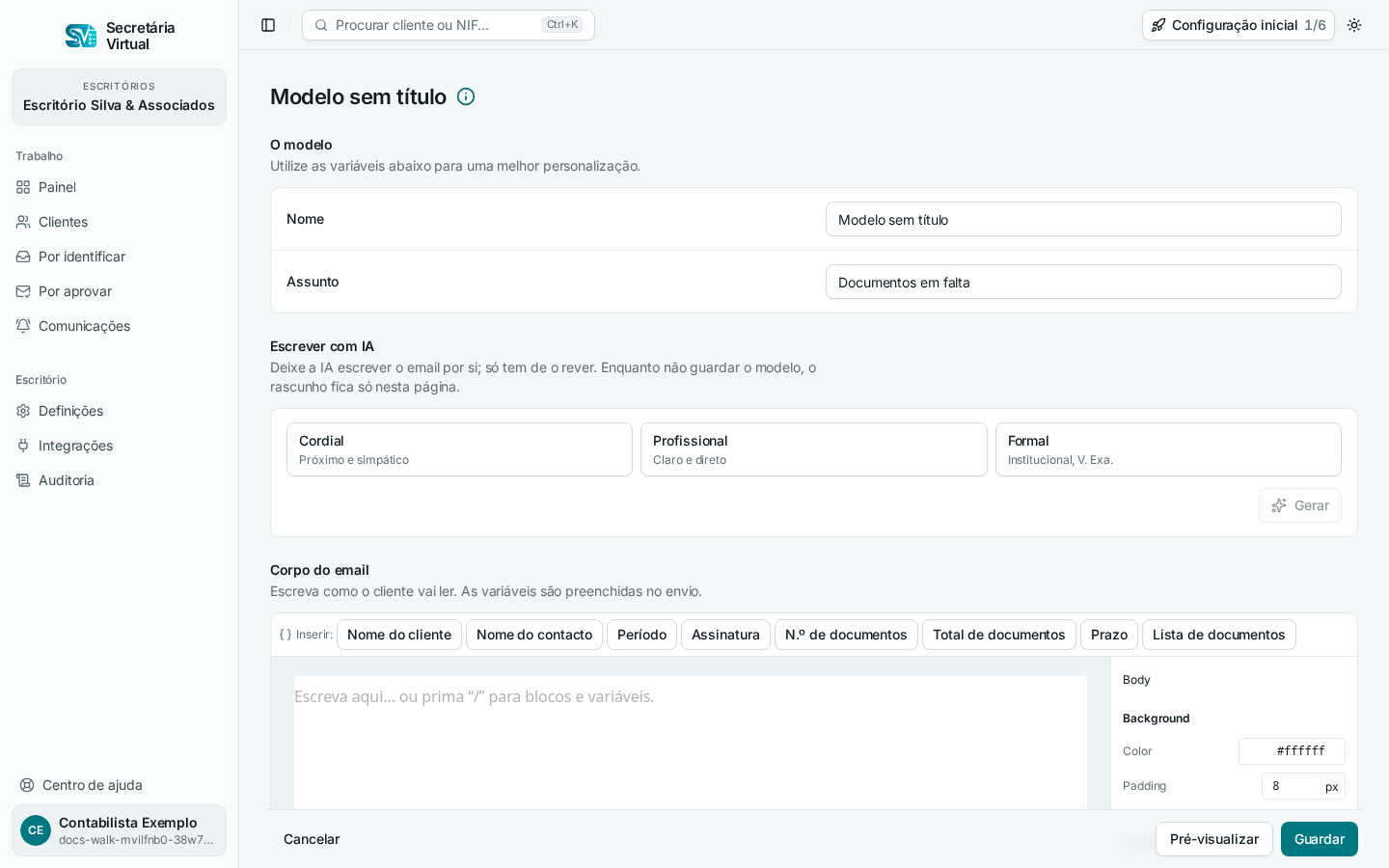Click the Secretária Virtual logo icon
Screen dimensions: 1389x868
point(81,36)
